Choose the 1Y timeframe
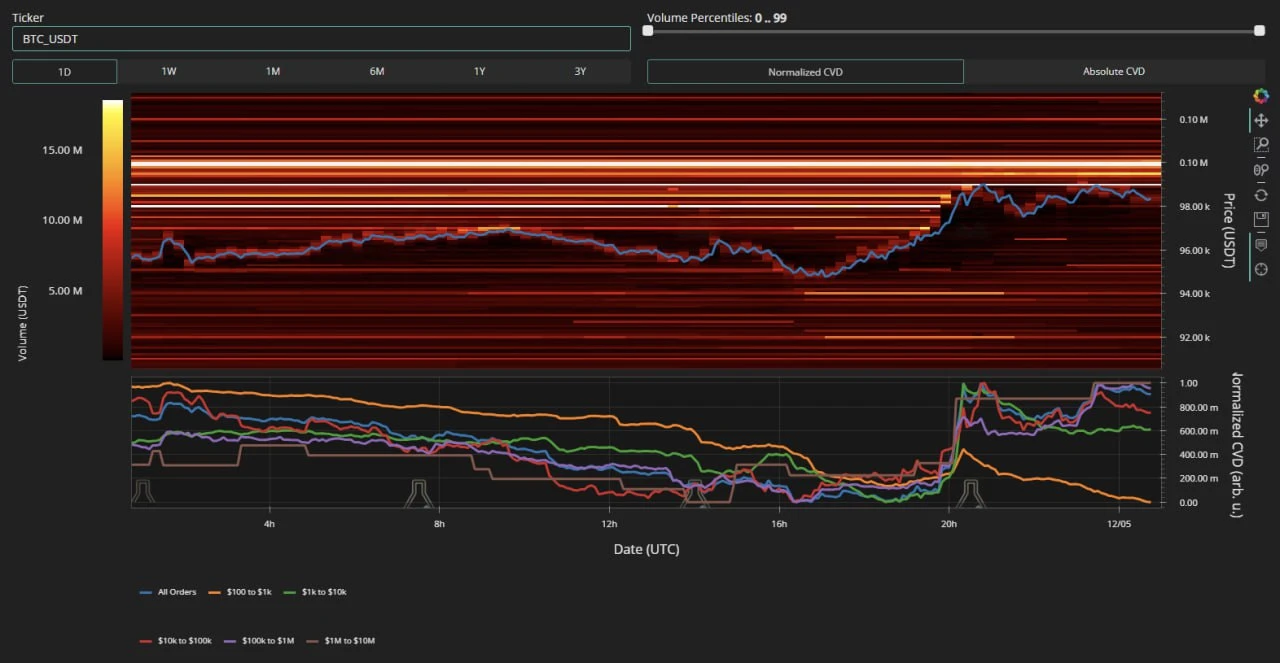The width and height of the screenshot is (1280, 663). coord(480,72)
